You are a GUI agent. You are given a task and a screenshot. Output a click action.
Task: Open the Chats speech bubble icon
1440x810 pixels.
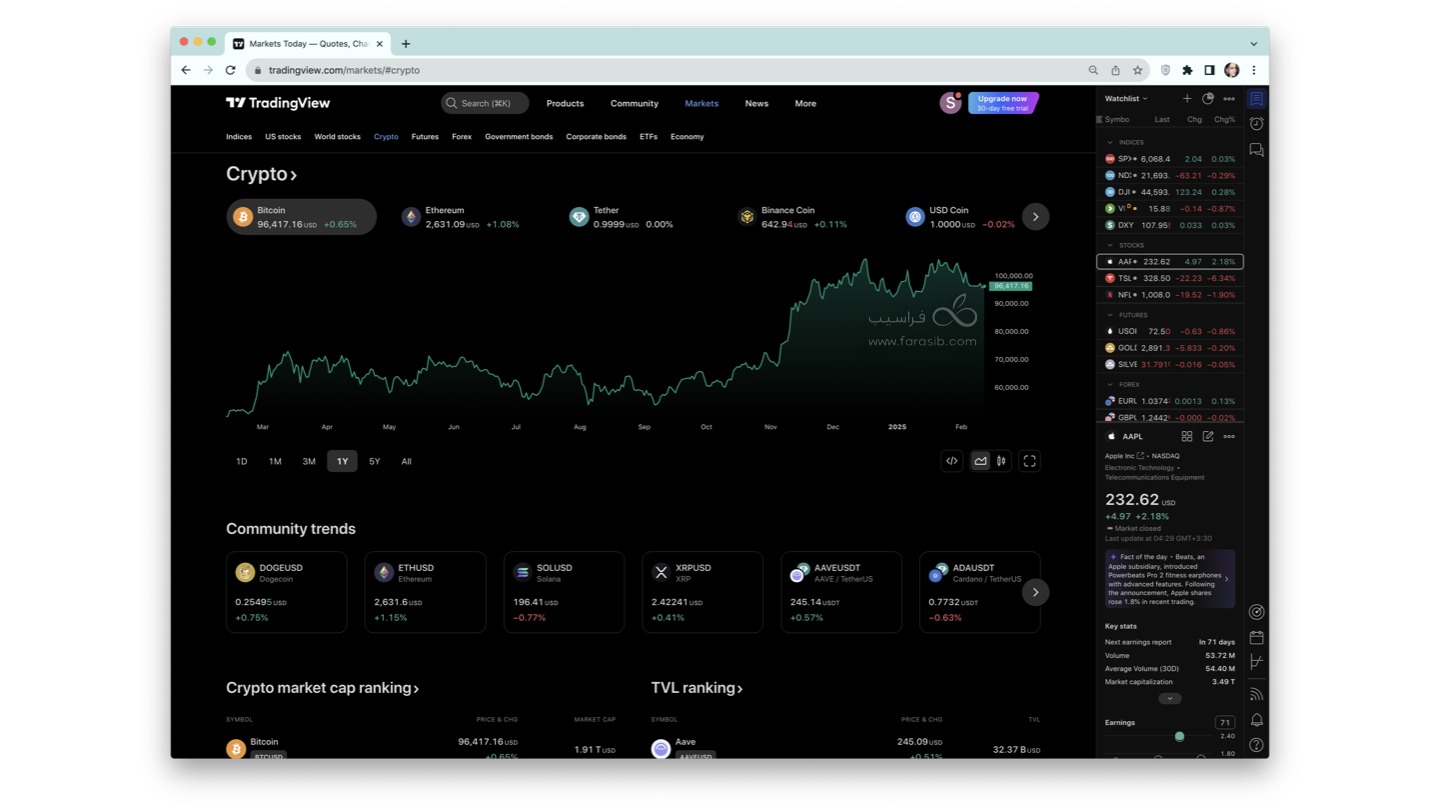point(1256,150)
